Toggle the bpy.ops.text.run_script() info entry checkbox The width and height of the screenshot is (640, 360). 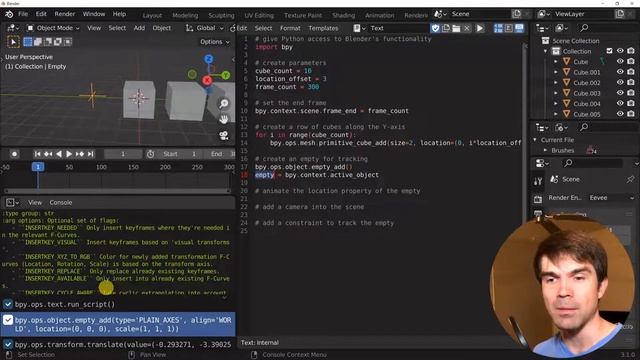pos(8,304)
